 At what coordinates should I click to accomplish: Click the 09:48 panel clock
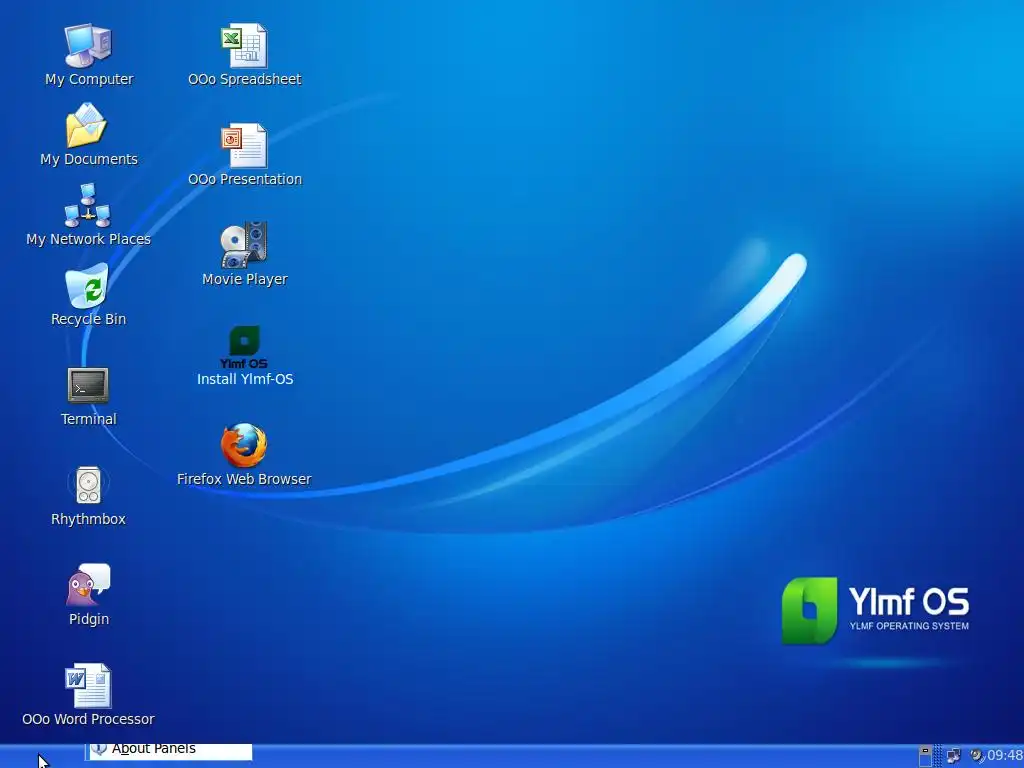pyautogui.click(x=1005, y=756)
